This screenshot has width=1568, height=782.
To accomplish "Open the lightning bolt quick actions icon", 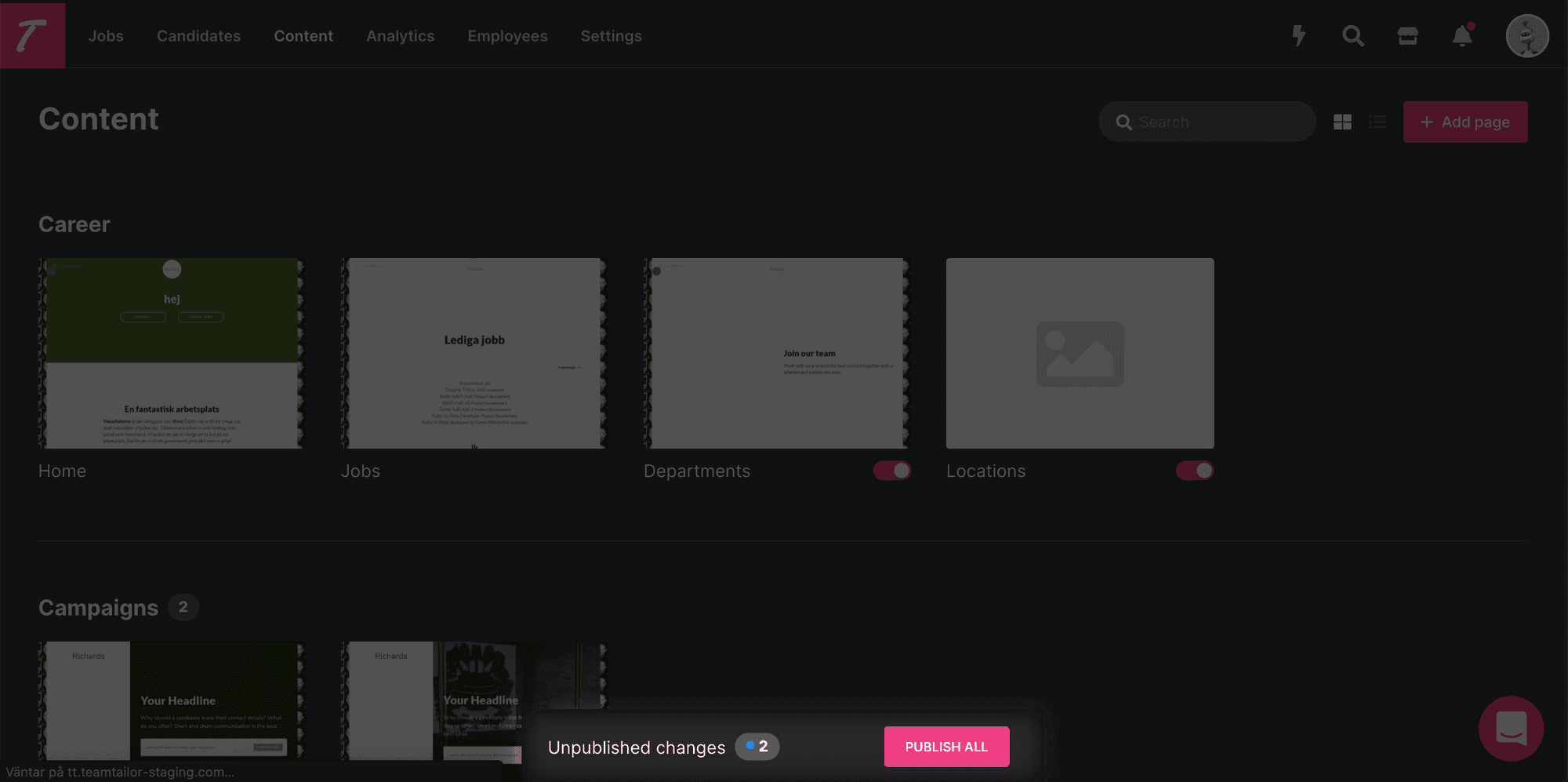I will point(1298,35).
